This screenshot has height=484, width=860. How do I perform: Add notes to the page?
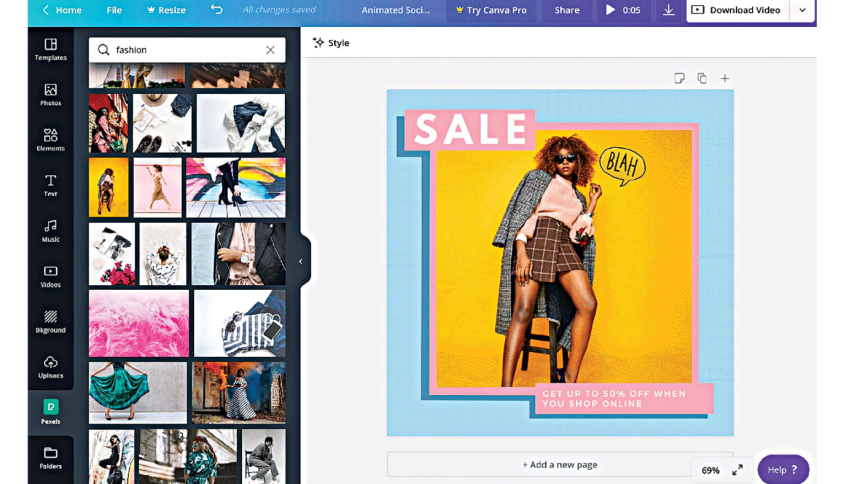679,78
